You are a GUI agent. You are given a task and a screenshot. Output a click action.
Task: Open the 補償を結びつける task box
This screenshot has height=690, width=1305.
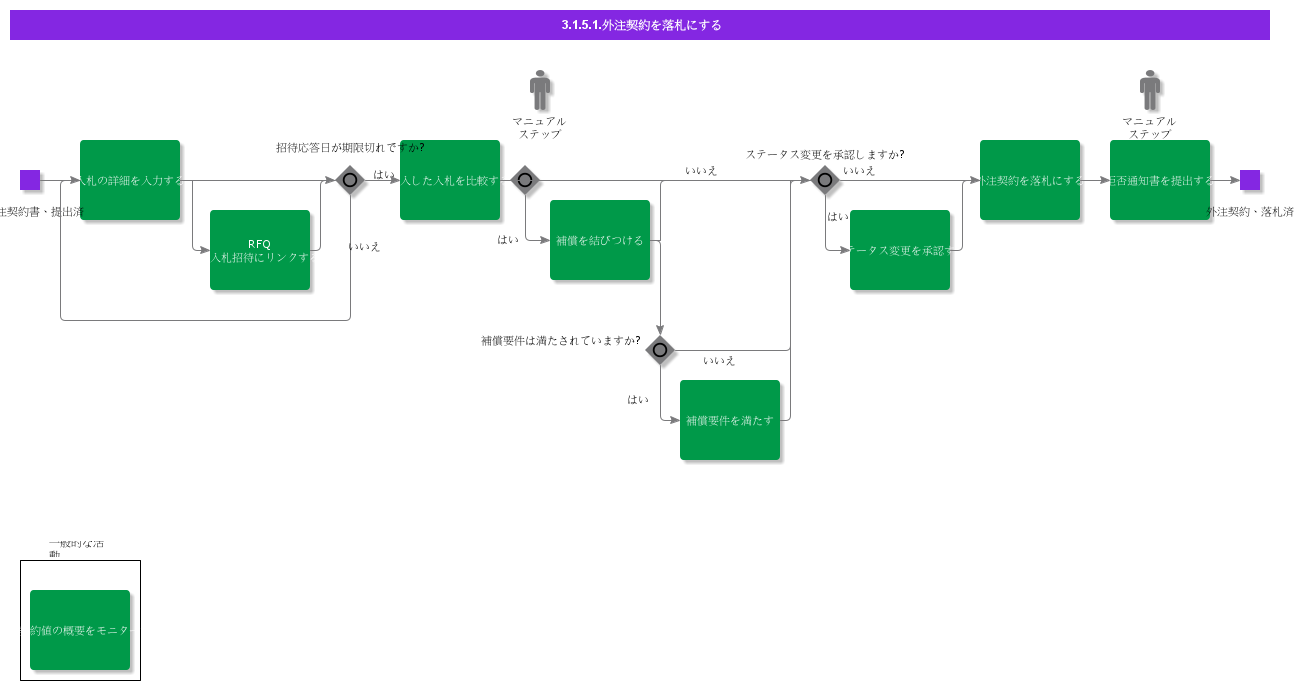coord(600,240)
